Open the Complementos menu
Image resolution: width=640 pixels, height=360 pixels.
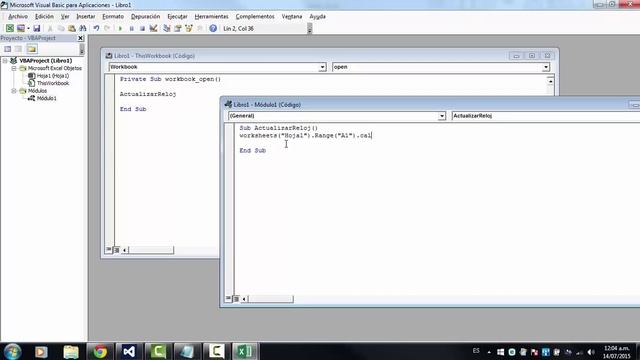[x=255, y=16]
